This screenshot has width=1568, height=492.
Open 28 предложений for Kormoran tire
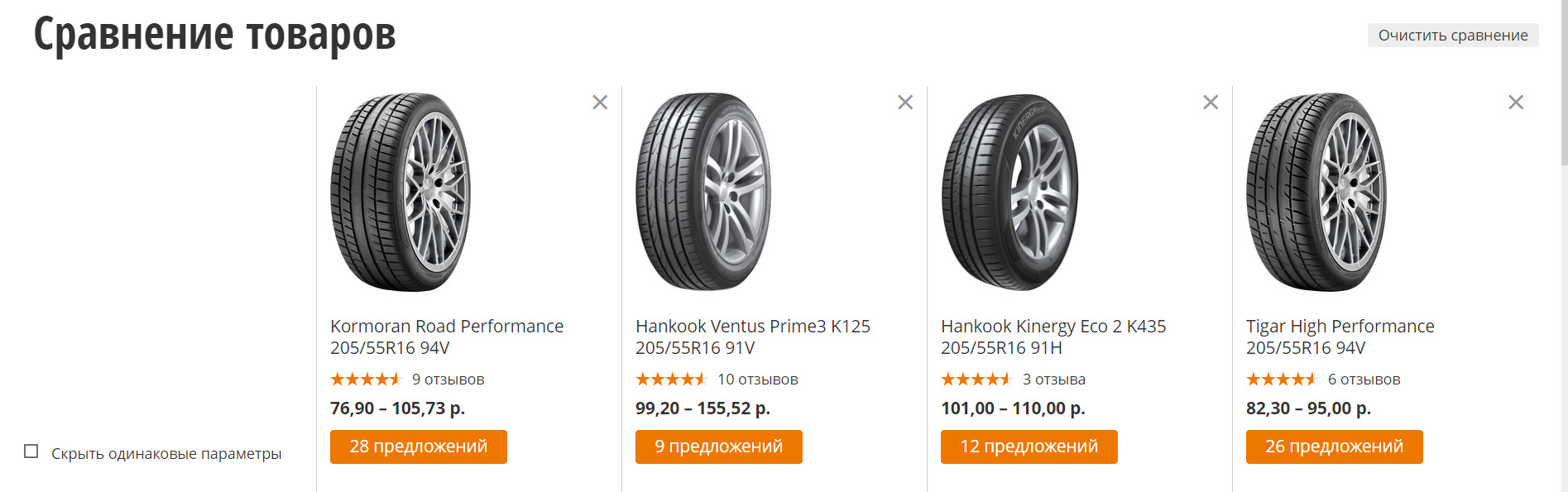point(418,447)
